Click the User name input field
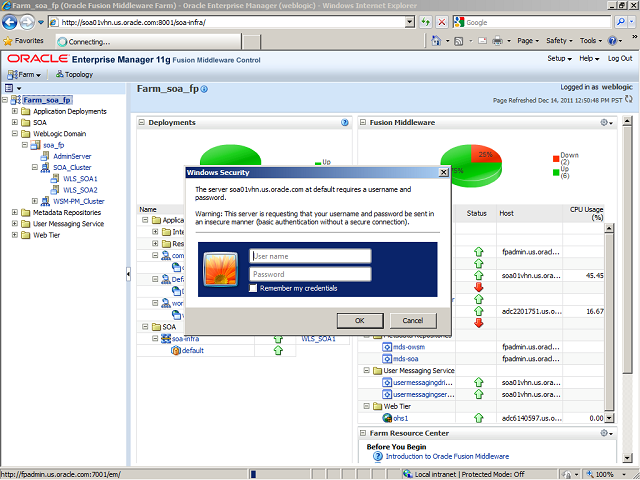 [x=309, y=257]
